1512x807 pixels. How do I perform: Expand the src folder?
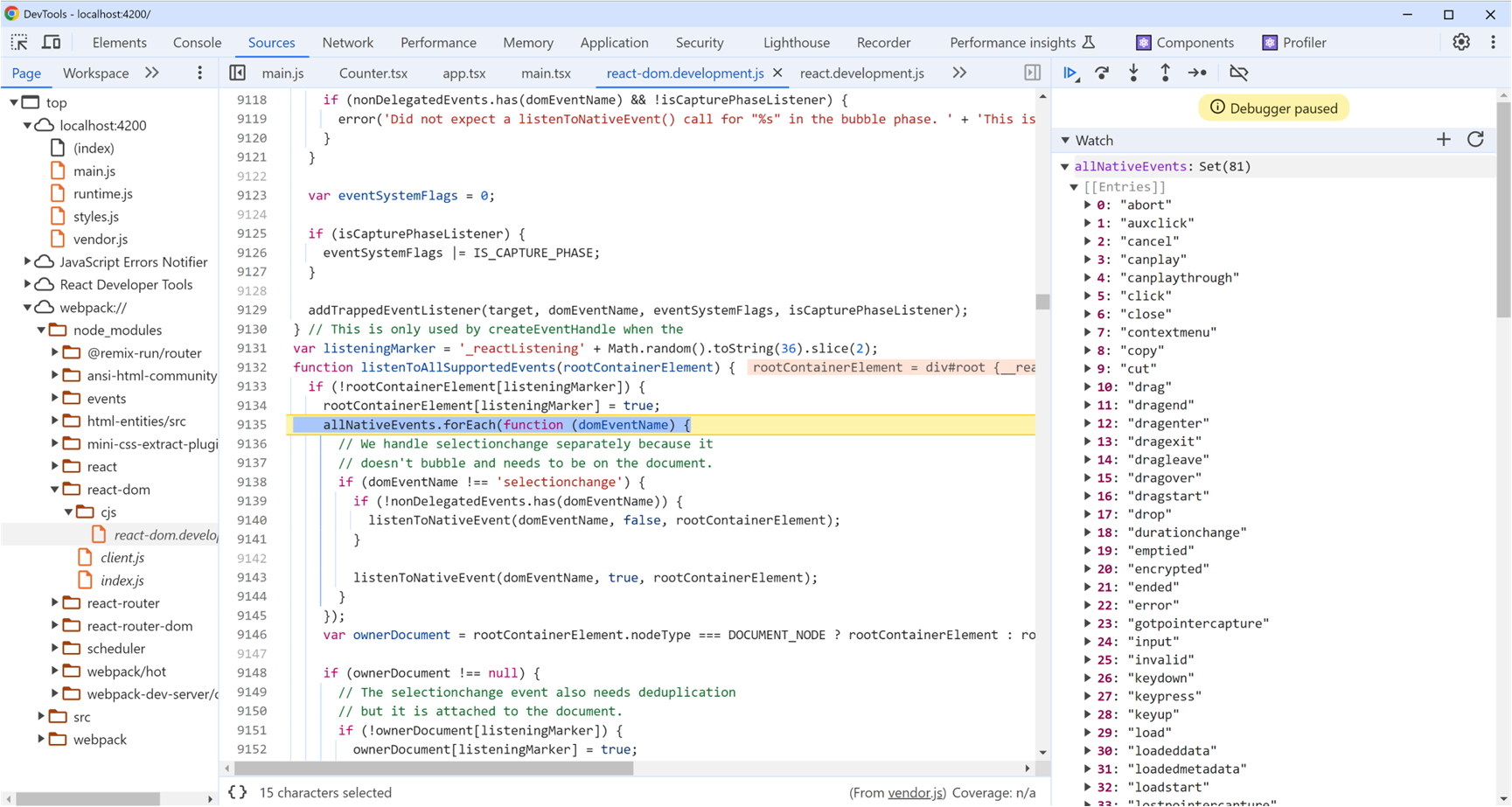[41, 716]
